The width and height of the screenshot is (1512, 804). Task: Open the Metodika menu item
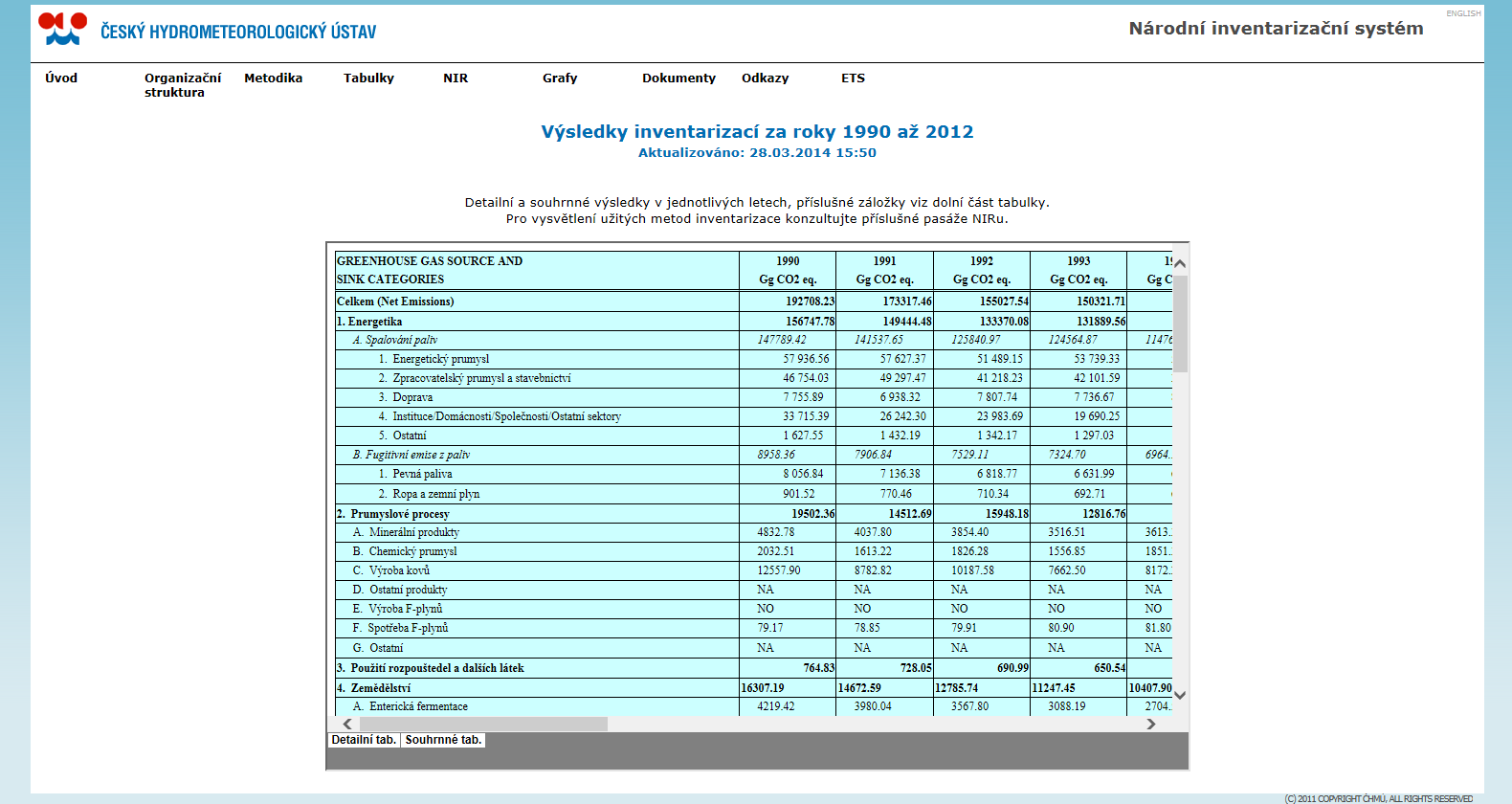click(273, 78)
